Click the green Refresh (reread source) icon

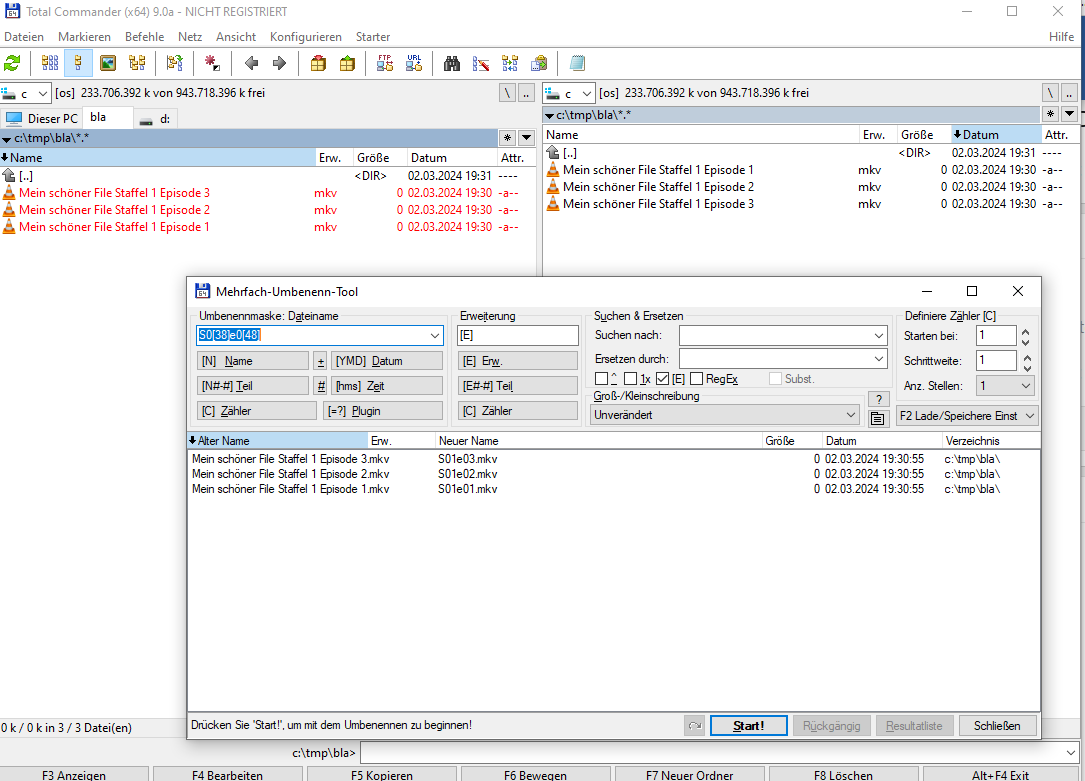pyautogui.click(x=12, y=64)
